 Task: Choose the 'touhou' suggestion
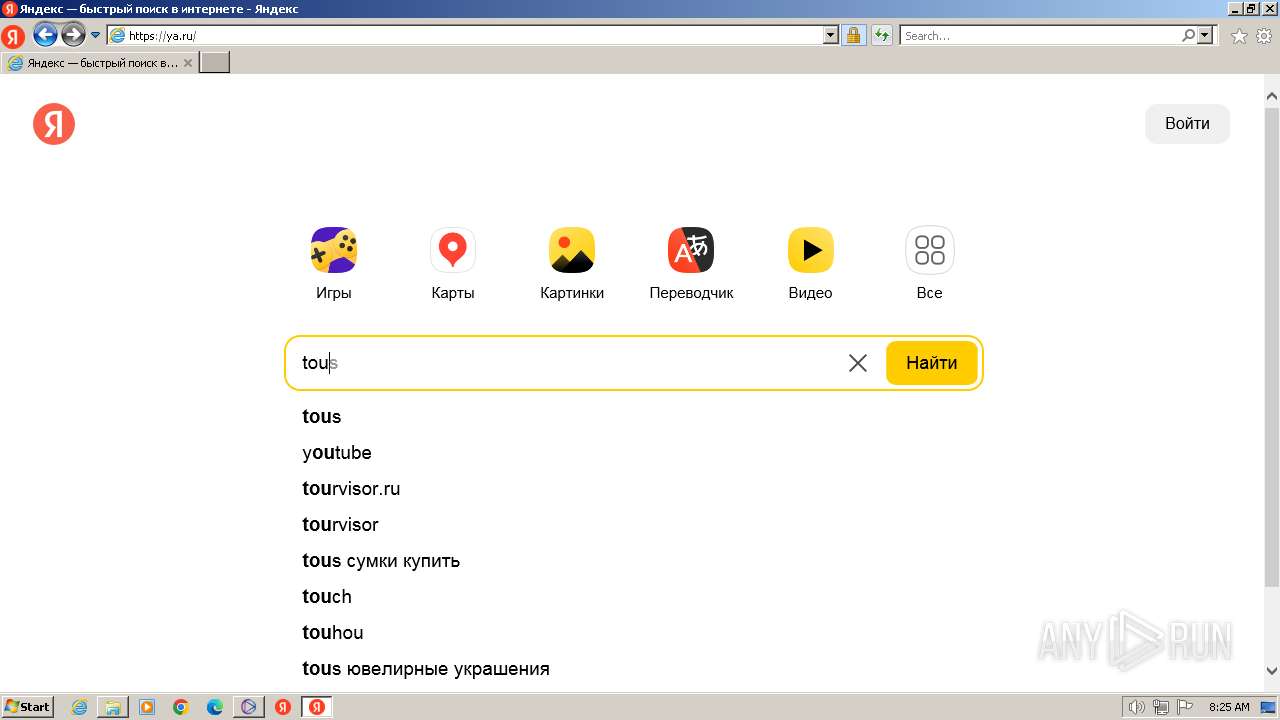point(333,633)
